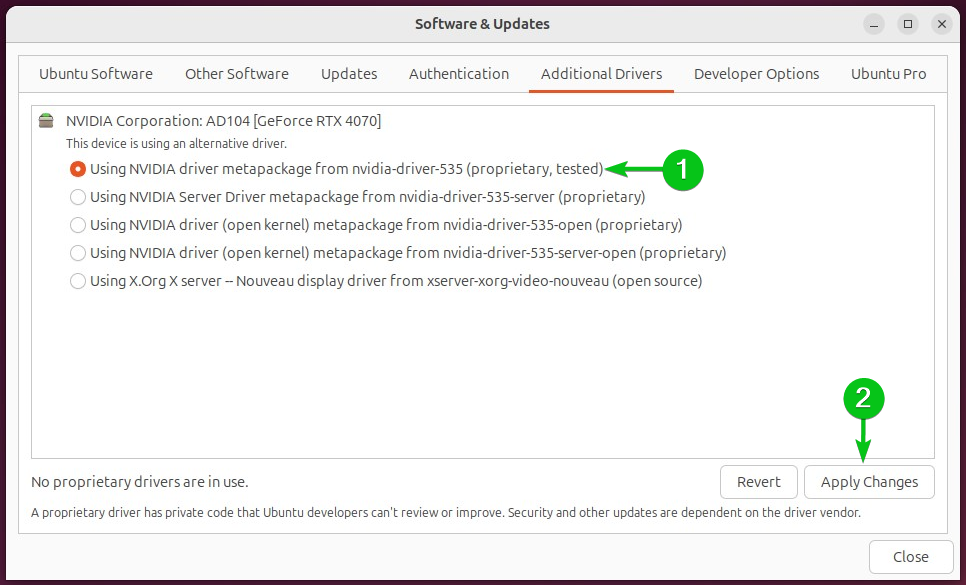The image size is (966, 585).
Task: Click 'This device is using an alternative driver.' text
Action: pyautogui.click(x=176, y=143)
